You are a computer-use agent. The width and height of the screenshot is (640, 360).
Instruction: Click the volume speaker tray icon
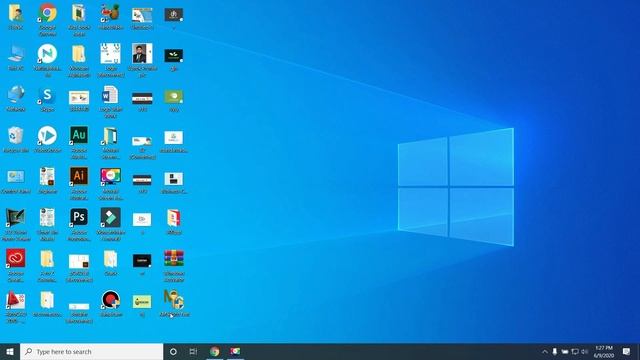pyautogui.click(x=584, y=352)
